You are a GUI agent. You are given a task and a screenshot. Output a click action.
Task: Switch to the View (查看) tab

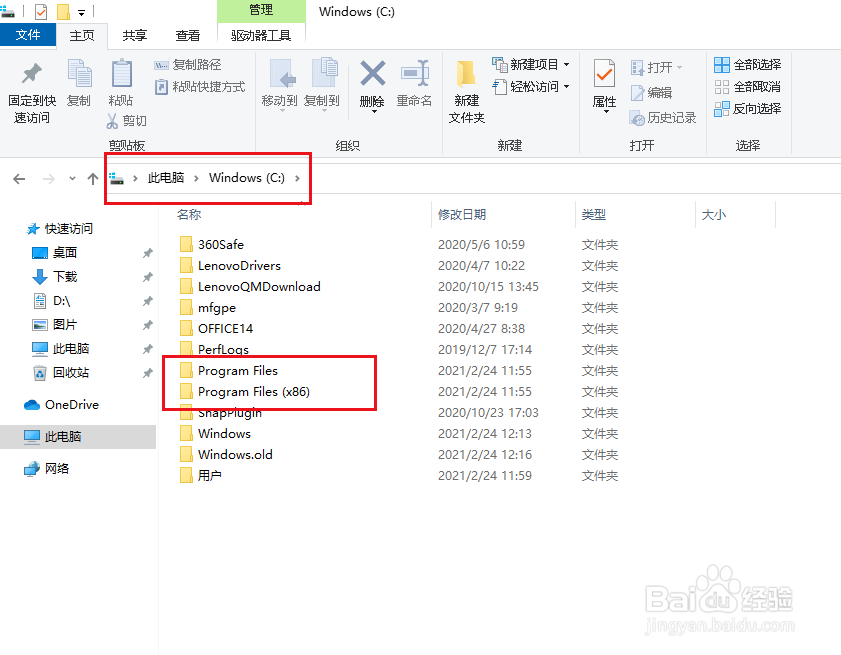[x=188, y=35]
